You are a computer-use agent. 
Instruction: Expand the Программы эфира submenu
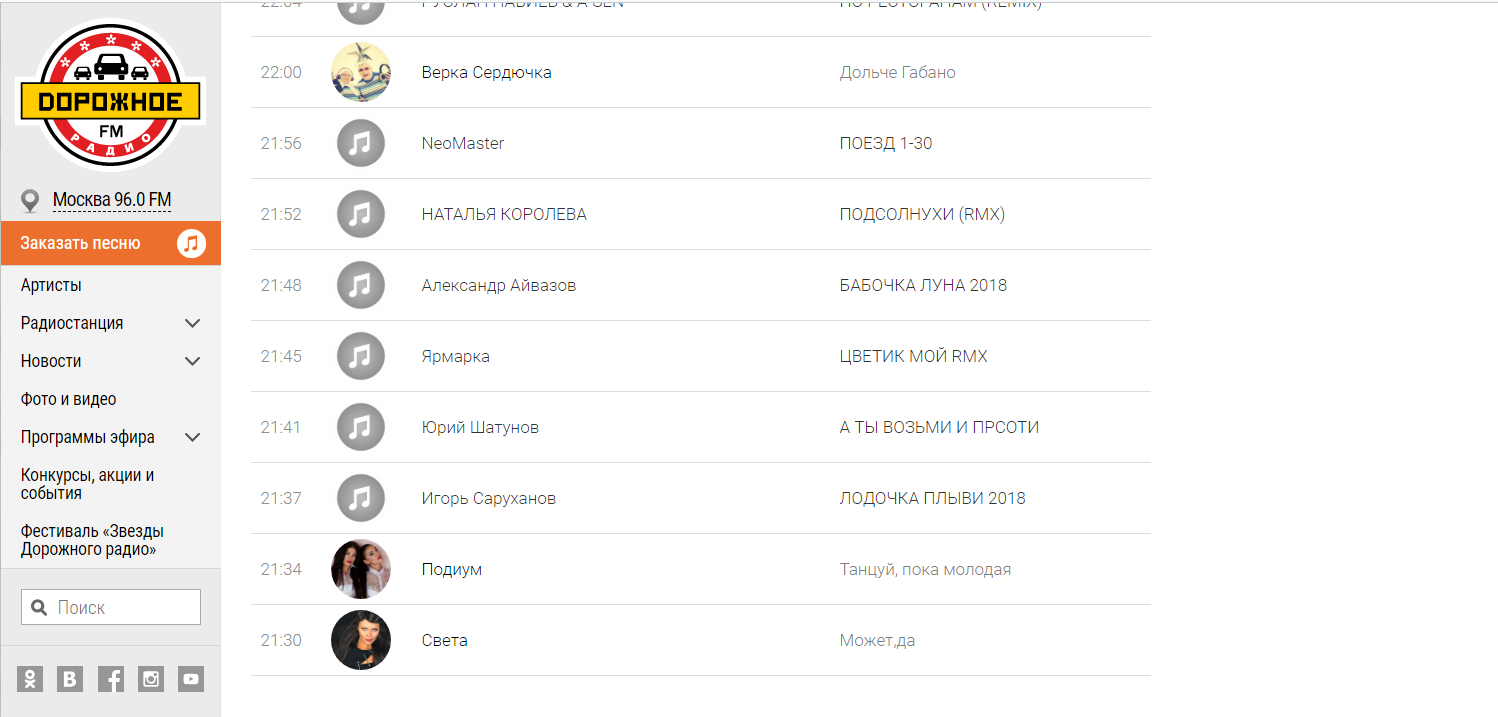click(x=193, y=437)
